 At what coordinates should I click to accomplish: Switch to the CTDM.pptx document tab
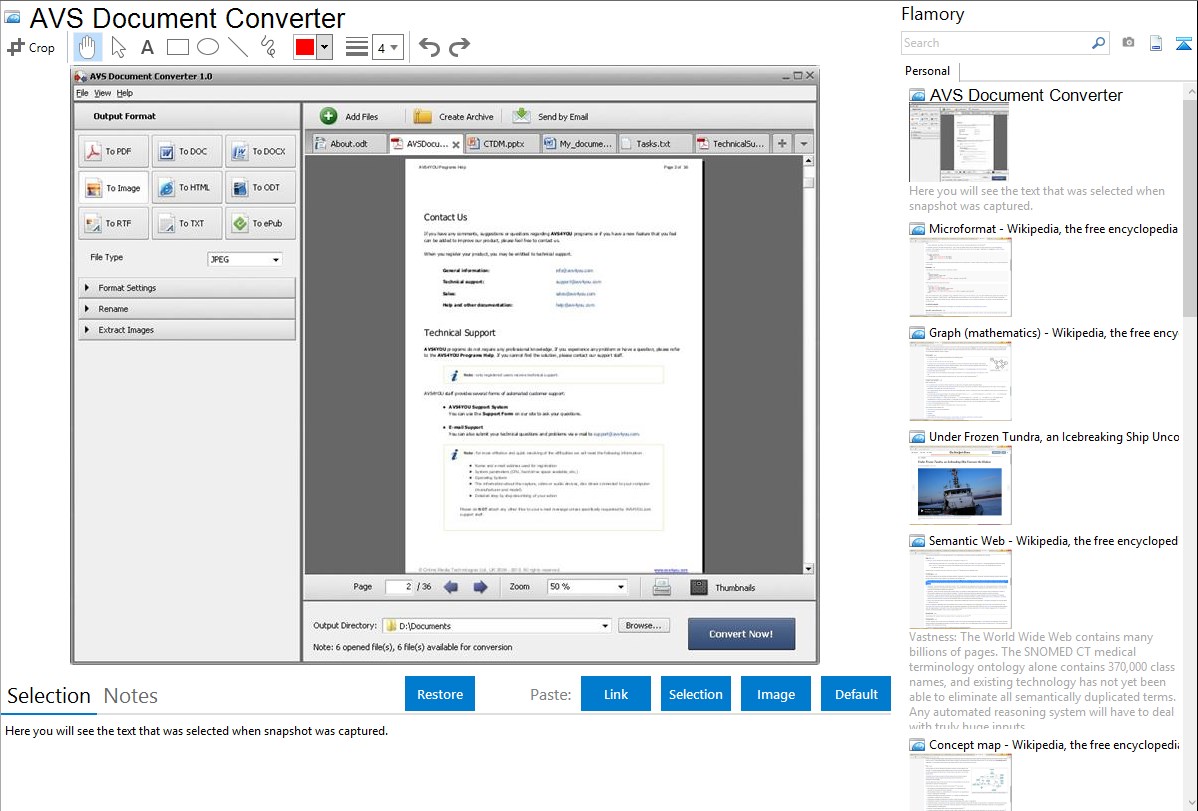pyautogui.click(x=502, y=144)
